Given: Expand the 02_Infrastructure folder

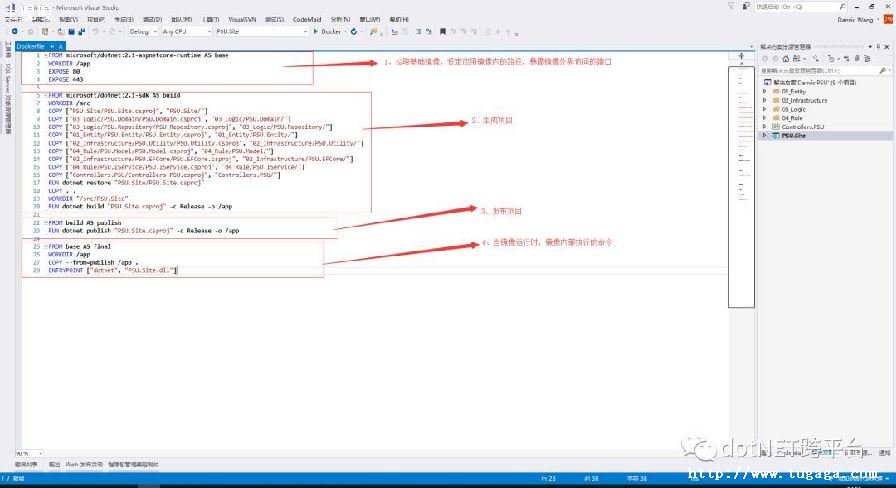Looking at the screenshot, I should click(765, 101).
